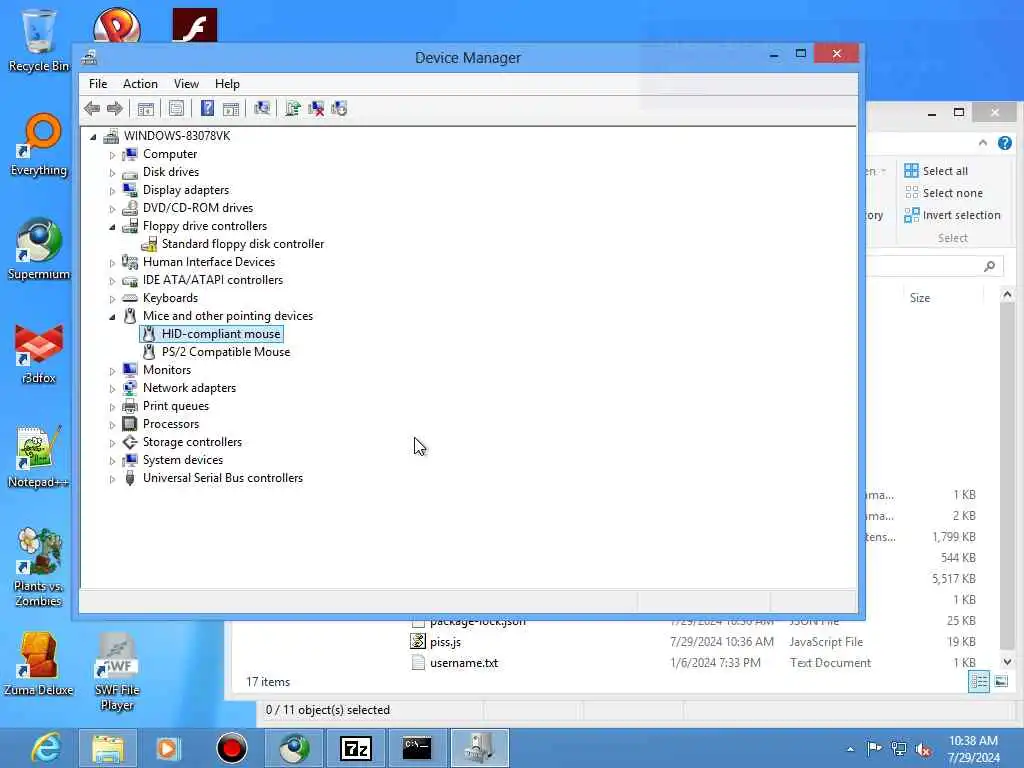Select HID-compliant mouse device
This screenshot has width=1024, height=768.
[221, 334]
